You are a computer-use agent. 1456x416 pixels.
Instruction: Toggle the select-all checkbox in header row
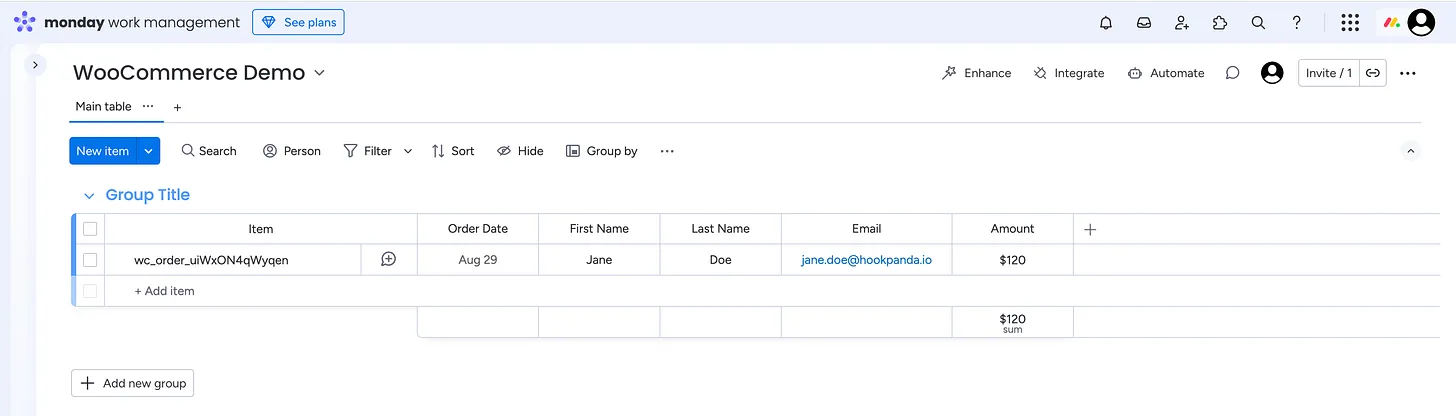point(90,228)
